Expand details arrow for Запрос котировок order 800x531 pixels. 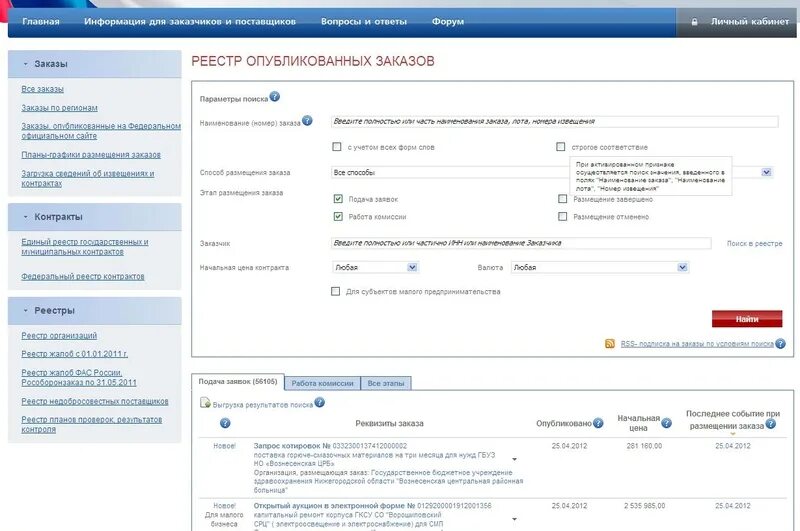pos(514,459)
